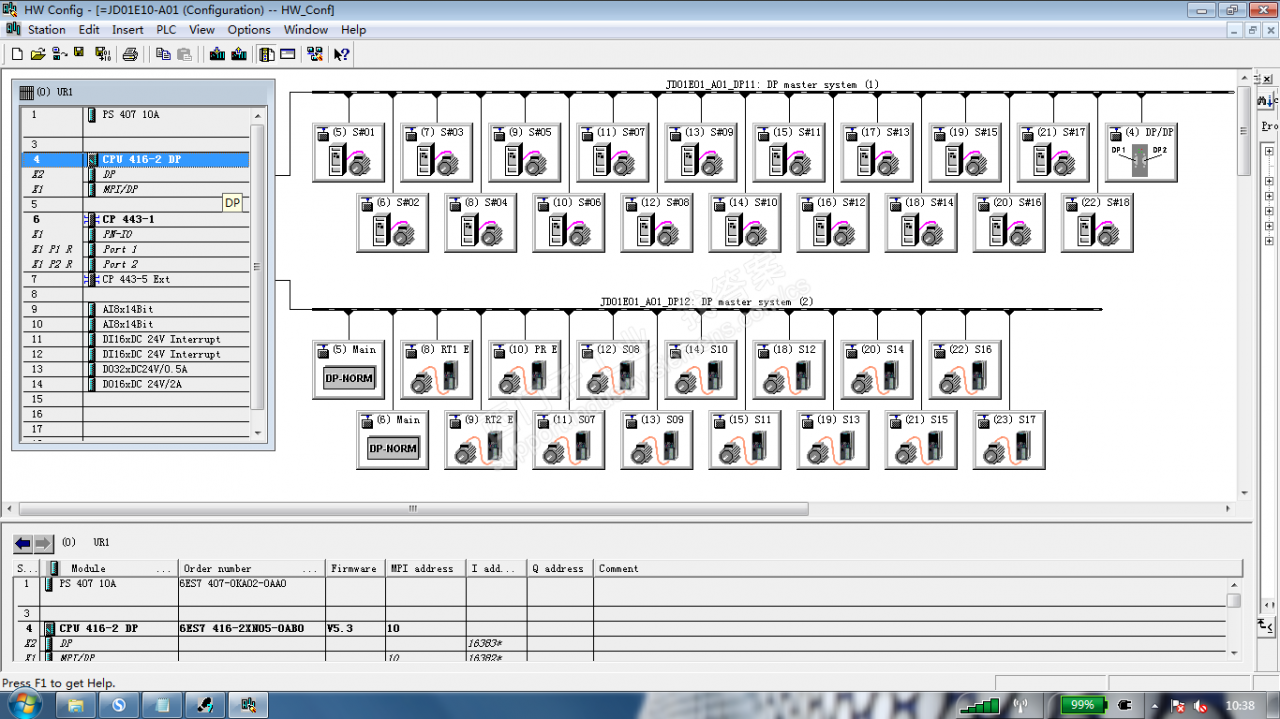Click the Firmware column header

click(355, 568)
